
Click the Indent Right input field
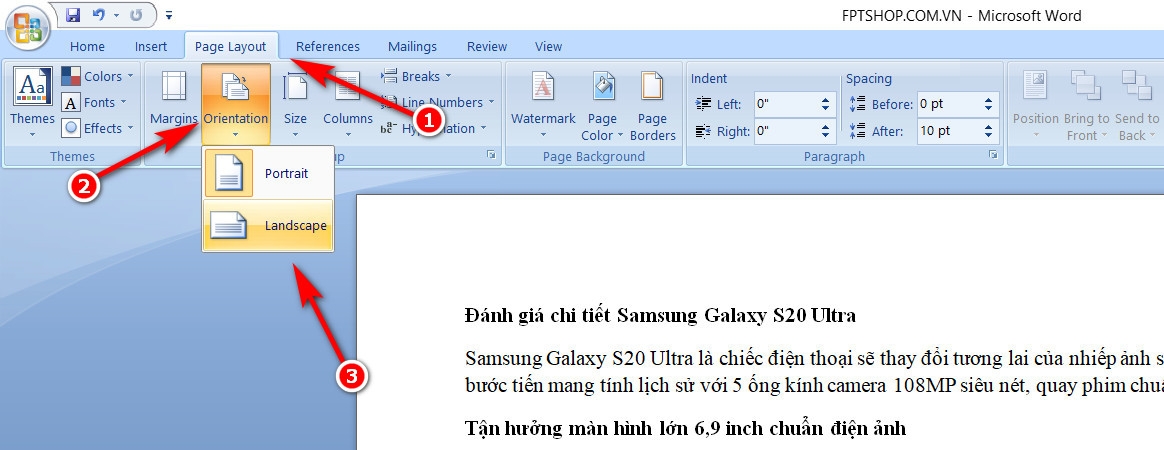point(785,131)
